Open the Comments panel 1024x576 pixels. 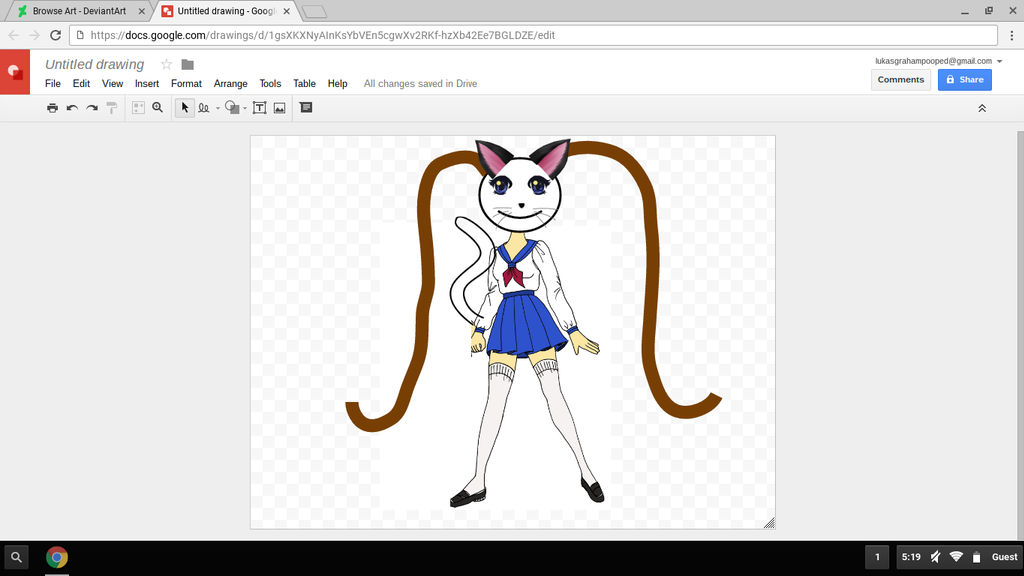[900, 79]
